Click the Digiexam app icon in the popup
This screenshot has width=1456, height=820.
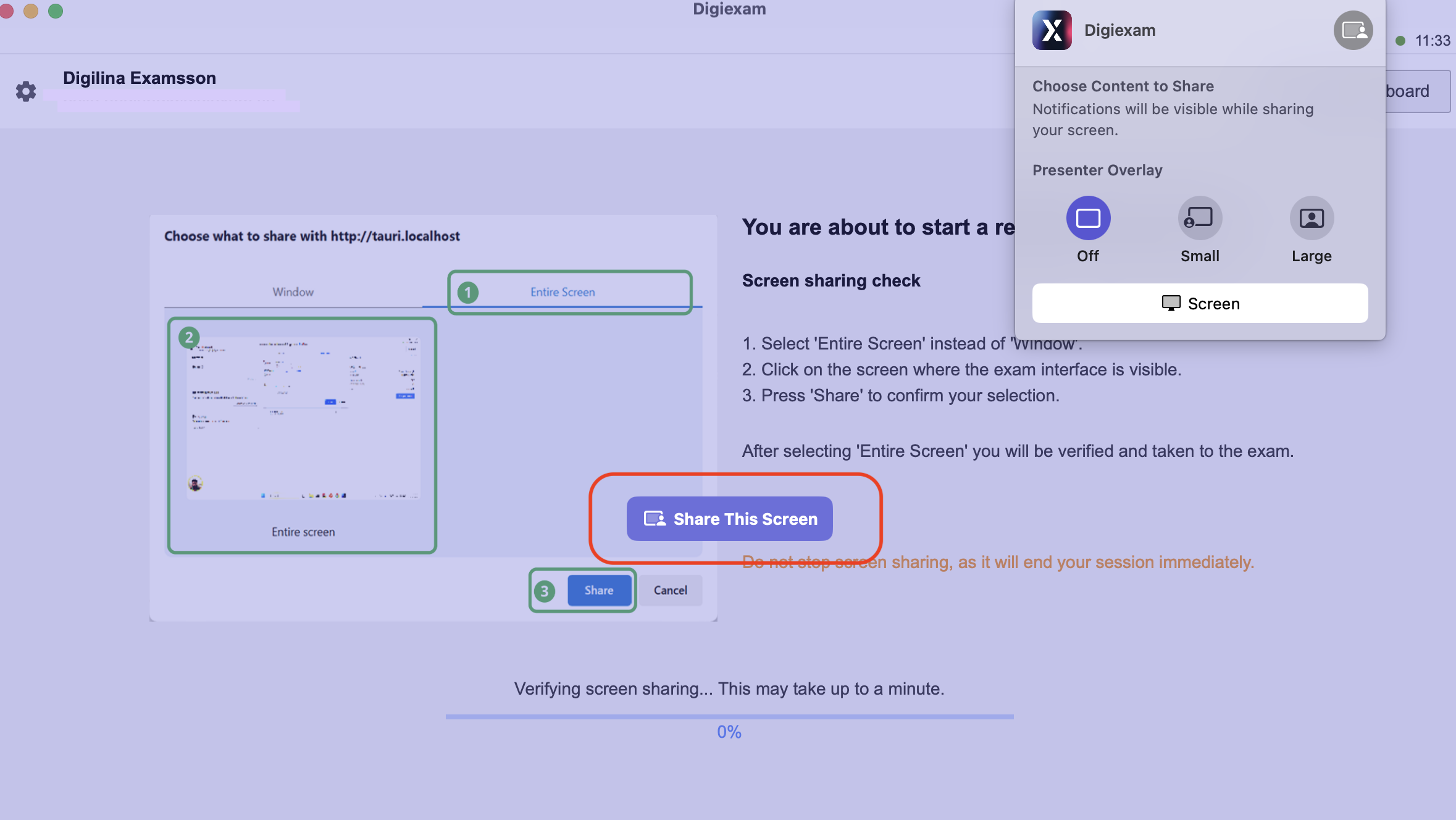click(1052, 30)
